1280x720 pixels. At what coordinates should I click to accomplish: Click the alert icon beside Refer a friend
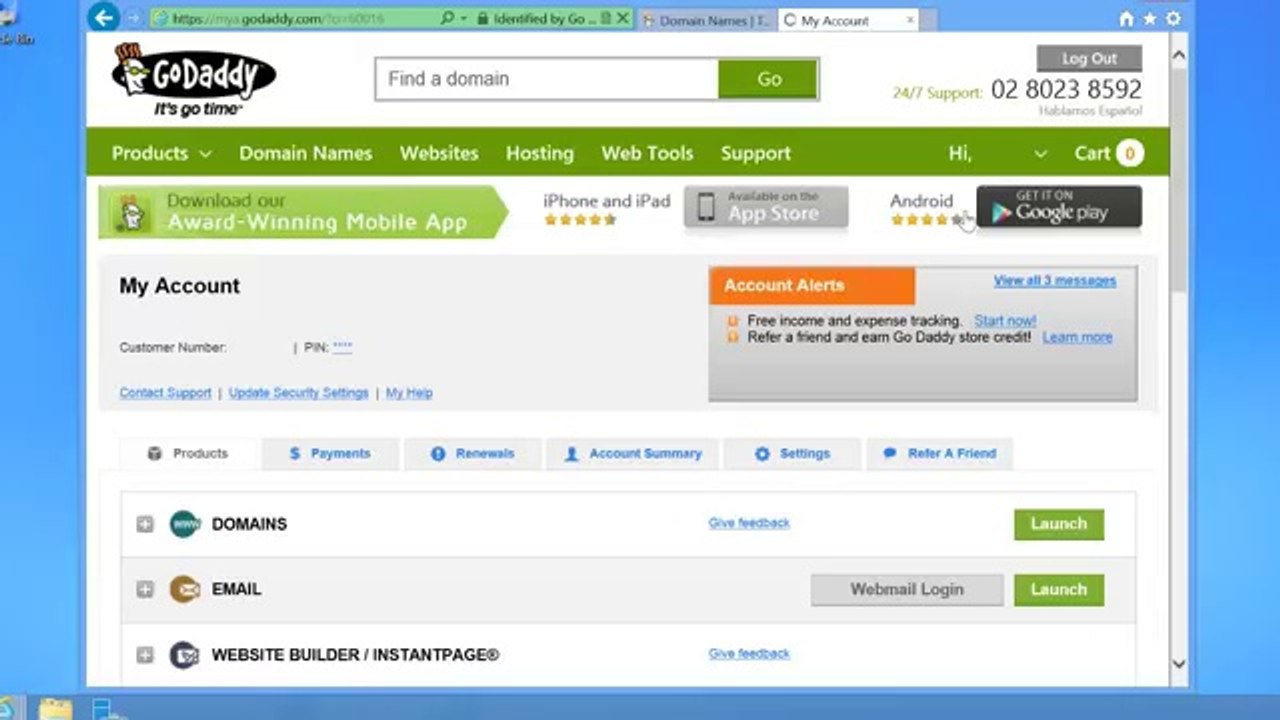[x=733, y=338]
